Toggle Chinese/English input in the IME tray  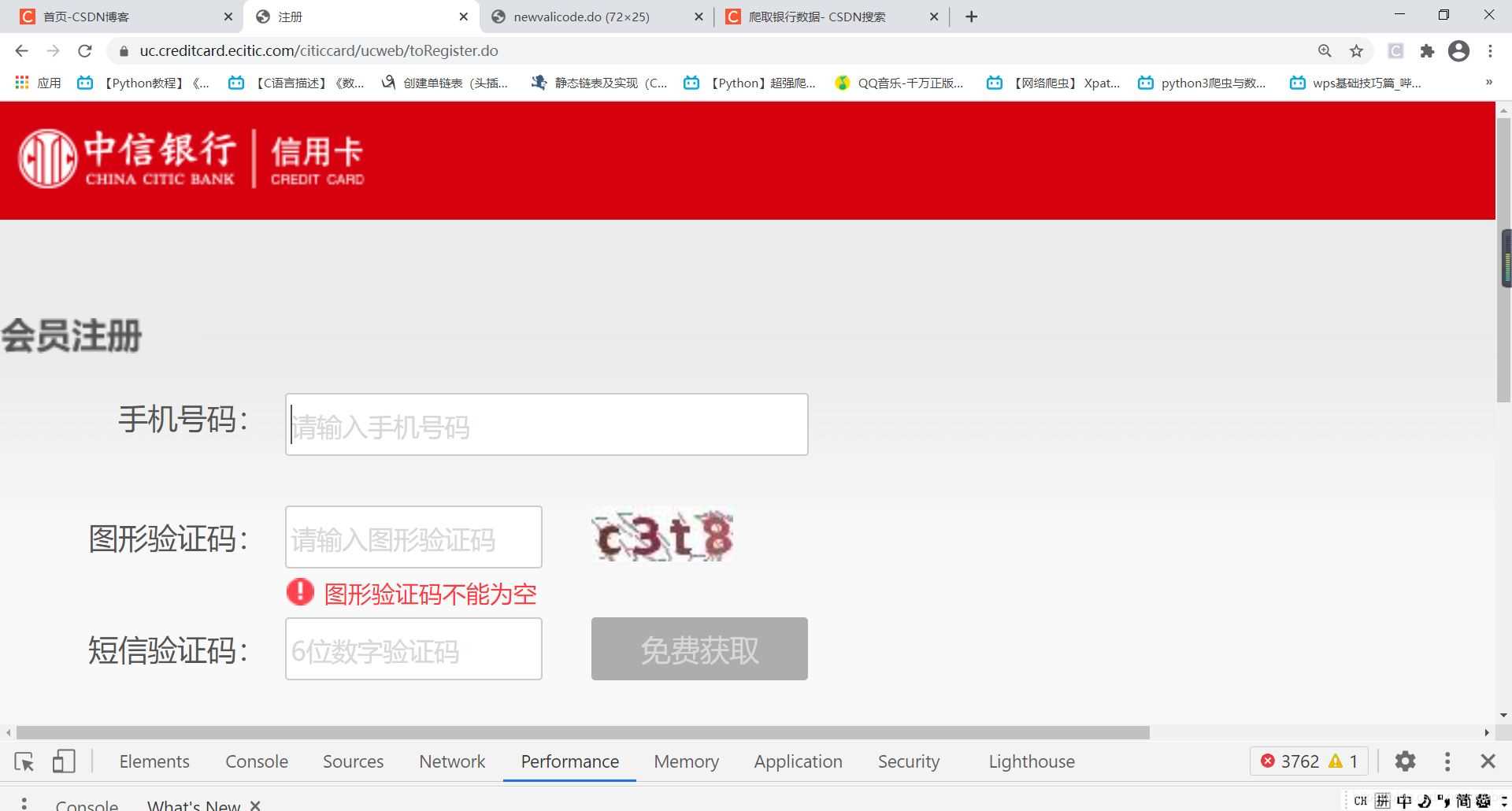point(1405,800)
